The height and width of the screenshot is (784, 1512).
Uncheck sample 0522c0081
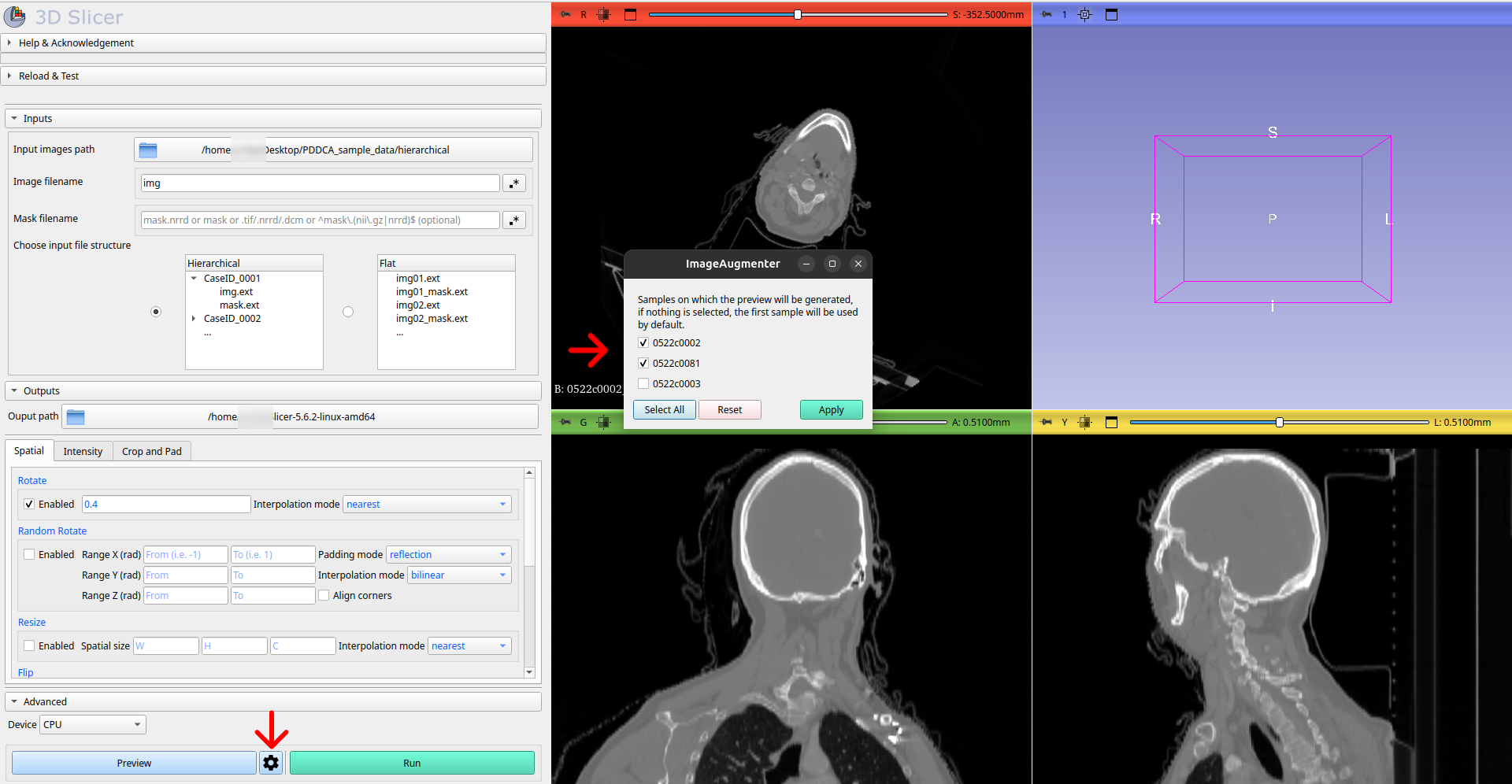pos(643,364)
